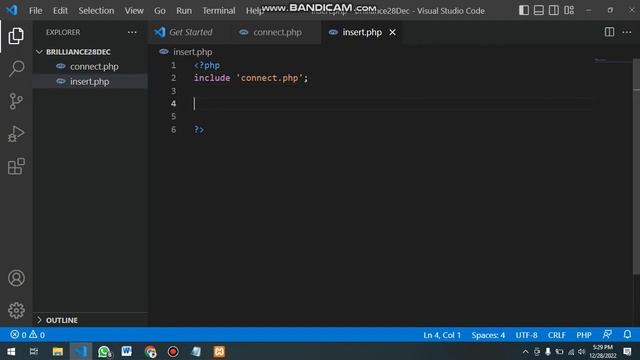Open the Windows Start menu
This screenshot has height=360, width=640.
(11, 351)
